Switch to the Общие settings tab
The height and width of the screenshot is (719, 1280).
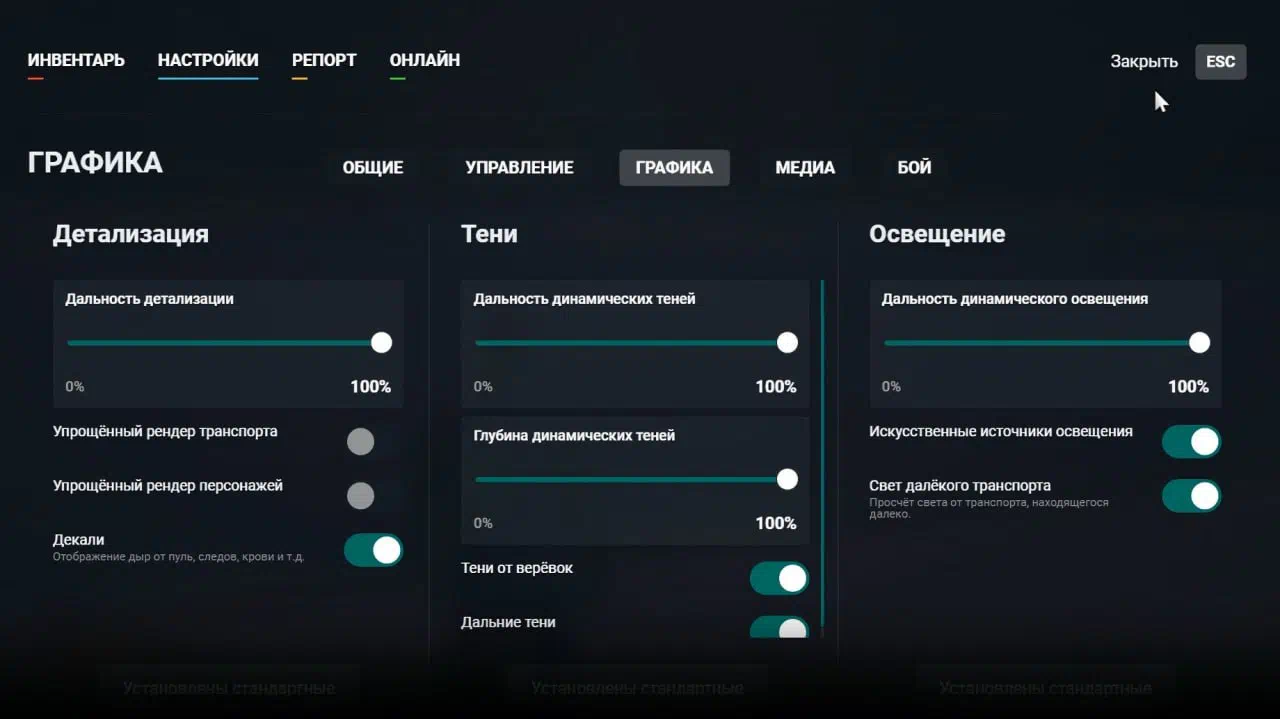373,168
